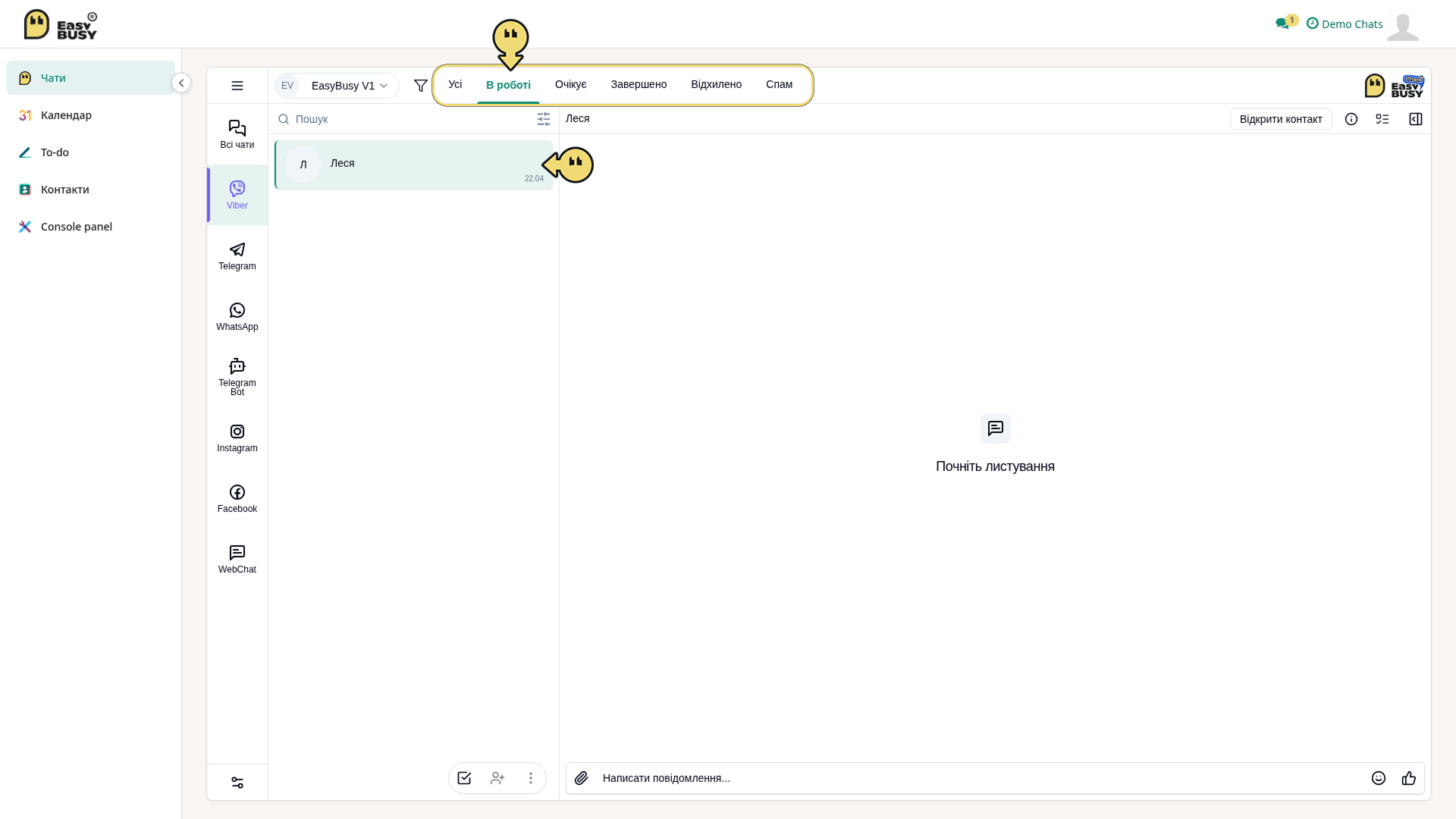This screenshot has height=819, width=1456.
Task: Select the Telegram Bot channel
Action: pos(237,377)
